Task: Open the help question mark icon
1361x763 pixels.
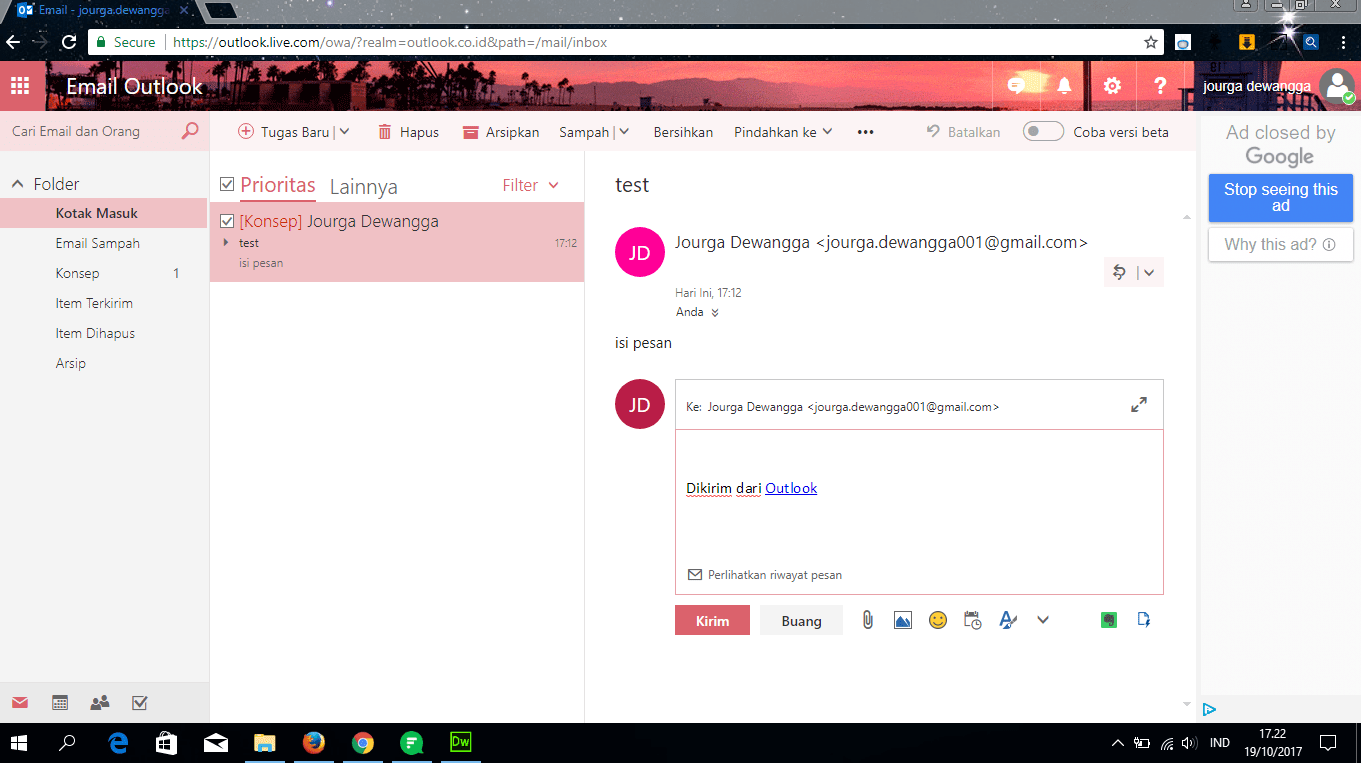Action: click(x=1160, y=86)
